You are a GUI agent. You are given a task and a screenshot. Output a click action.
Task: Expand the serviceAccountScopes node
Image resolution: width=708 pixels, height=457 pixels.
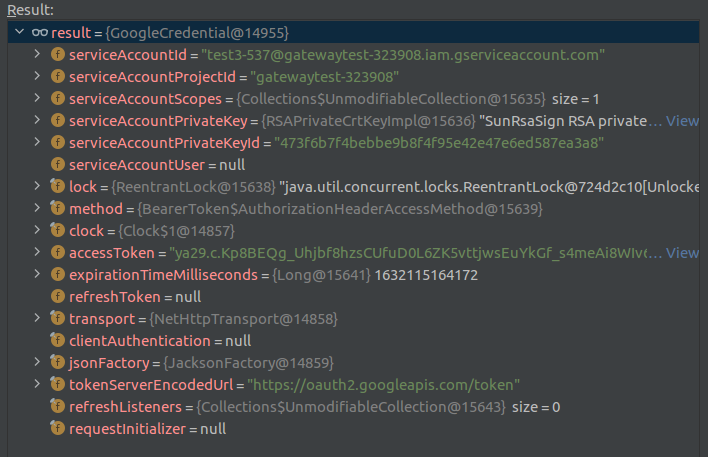coord(37,98)
